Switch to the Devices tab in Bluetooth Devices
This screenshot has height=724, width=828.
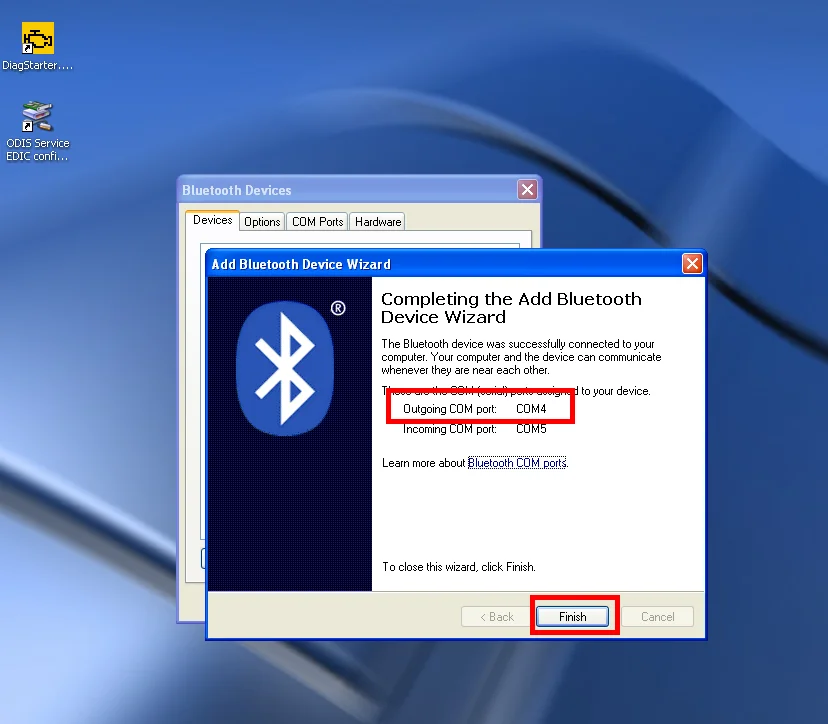click(212, 220)
